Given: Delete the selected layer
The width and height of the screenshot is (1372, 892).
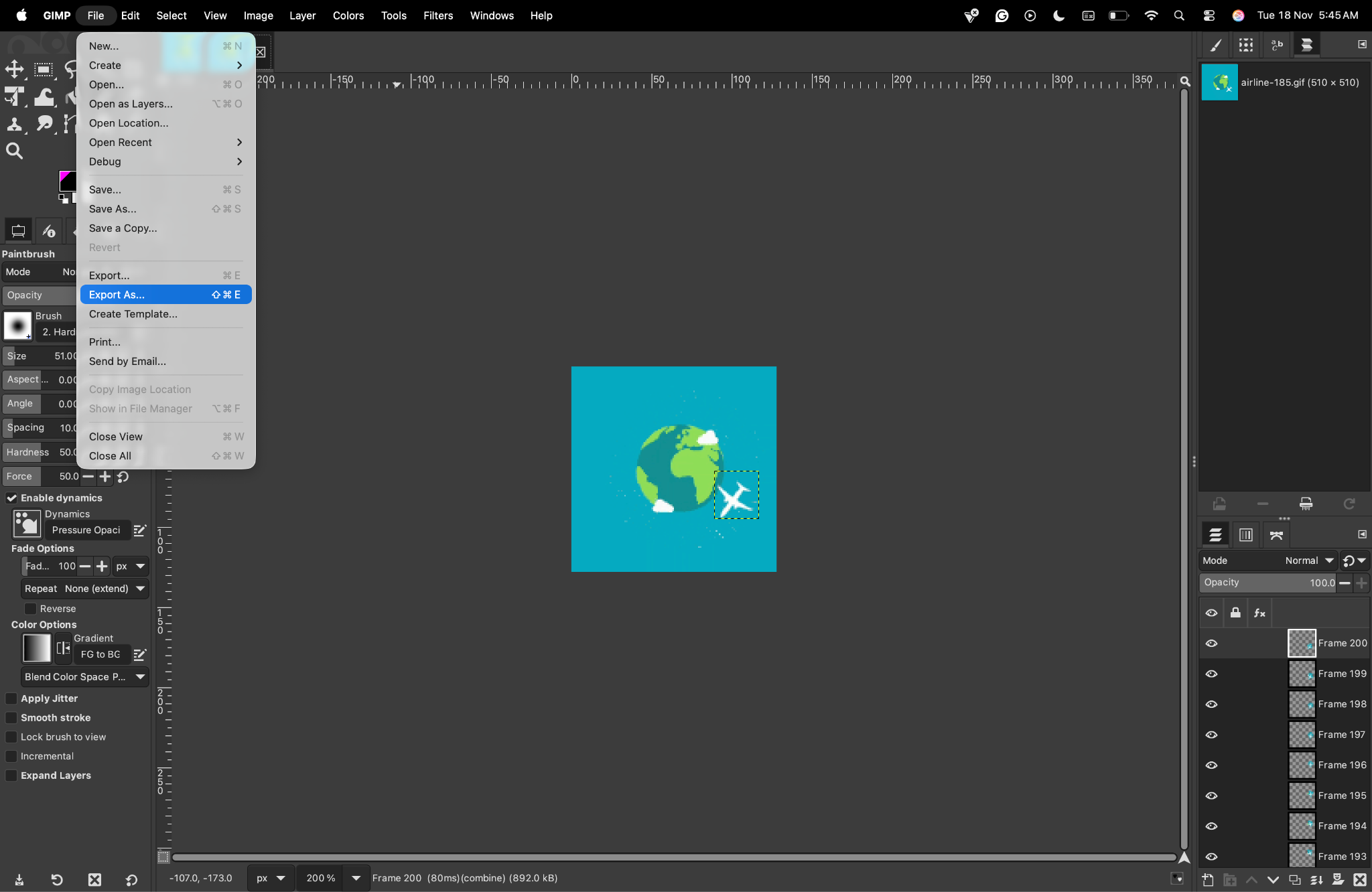Looking at the screenshot, I should click(x=1361, y=879).
